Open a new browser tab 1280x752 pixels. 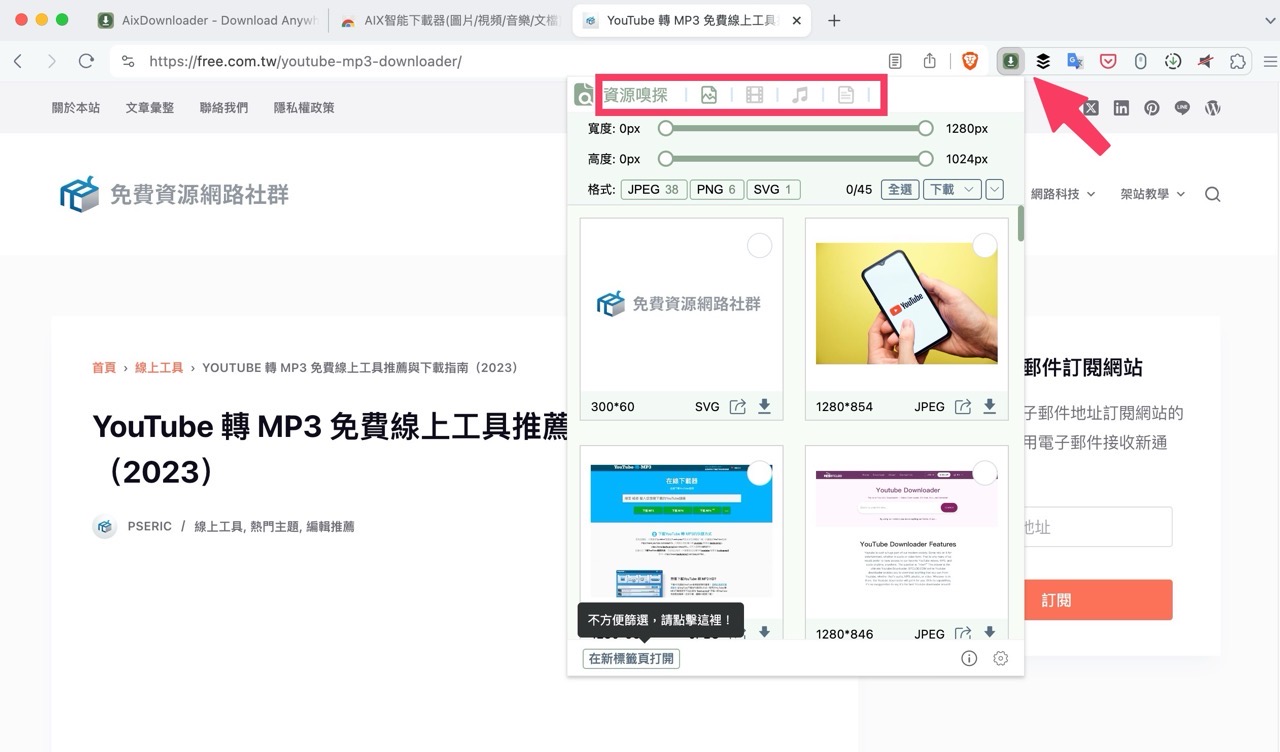(834, 20)
